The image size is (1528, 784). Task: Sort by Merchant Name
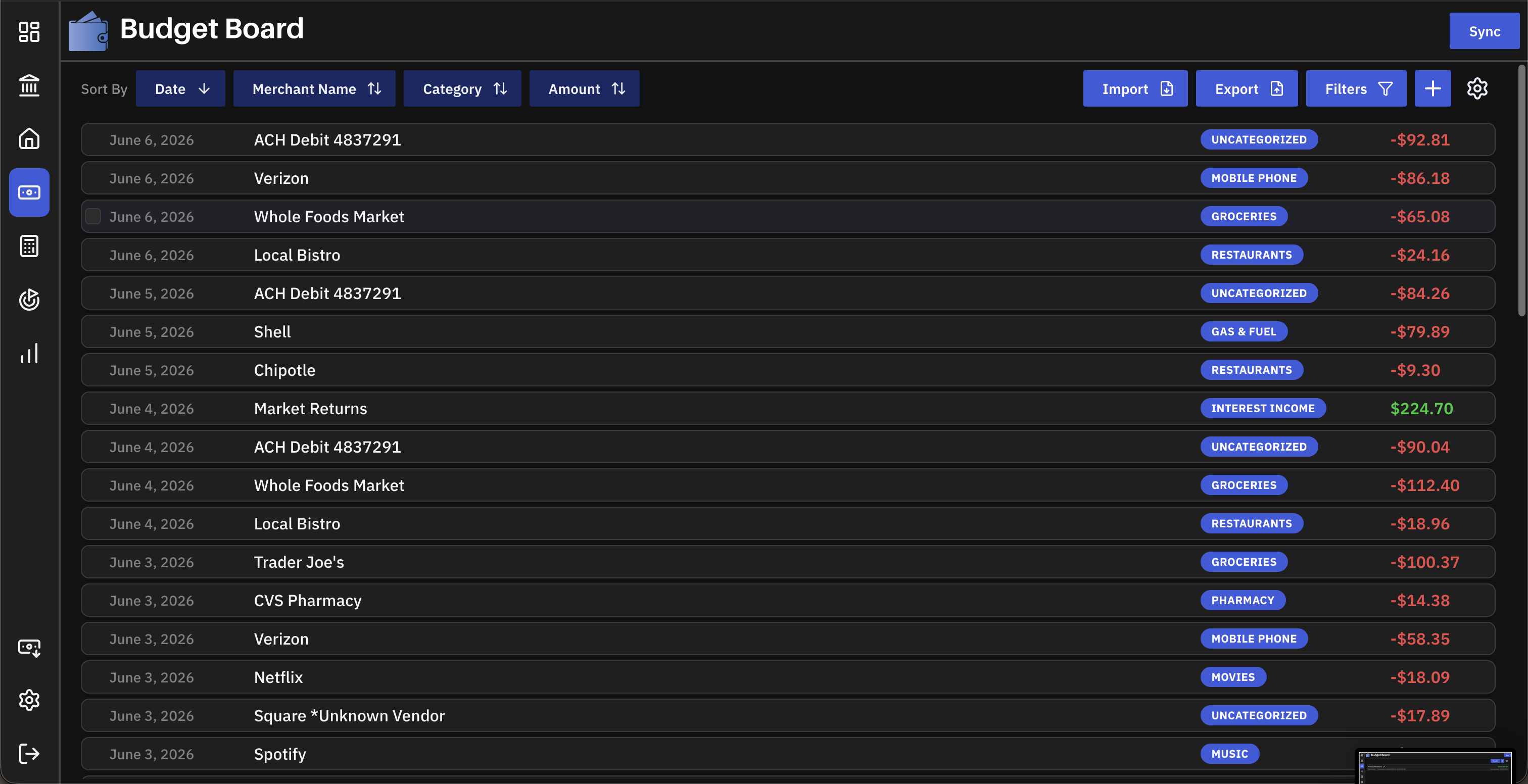(x=314, y=88)
